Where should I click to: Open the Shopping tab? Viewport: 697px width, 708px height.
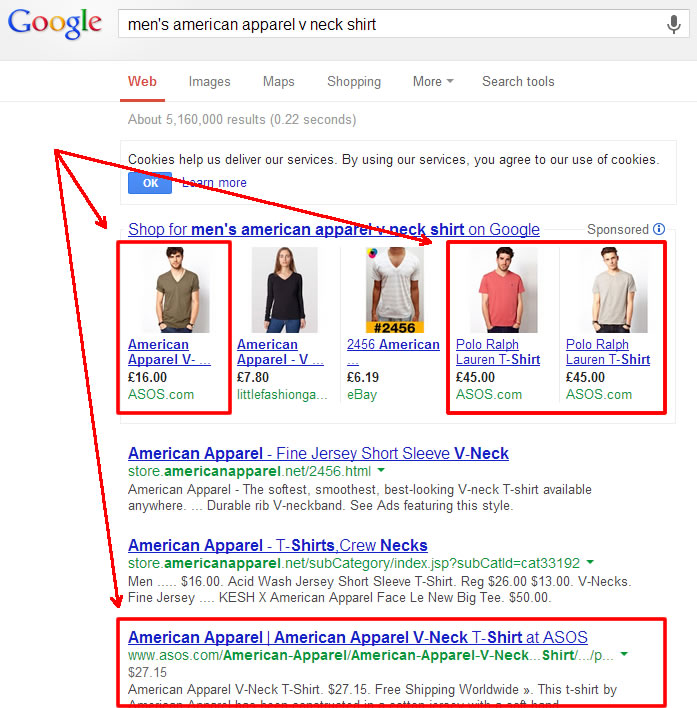pos(354,82)
